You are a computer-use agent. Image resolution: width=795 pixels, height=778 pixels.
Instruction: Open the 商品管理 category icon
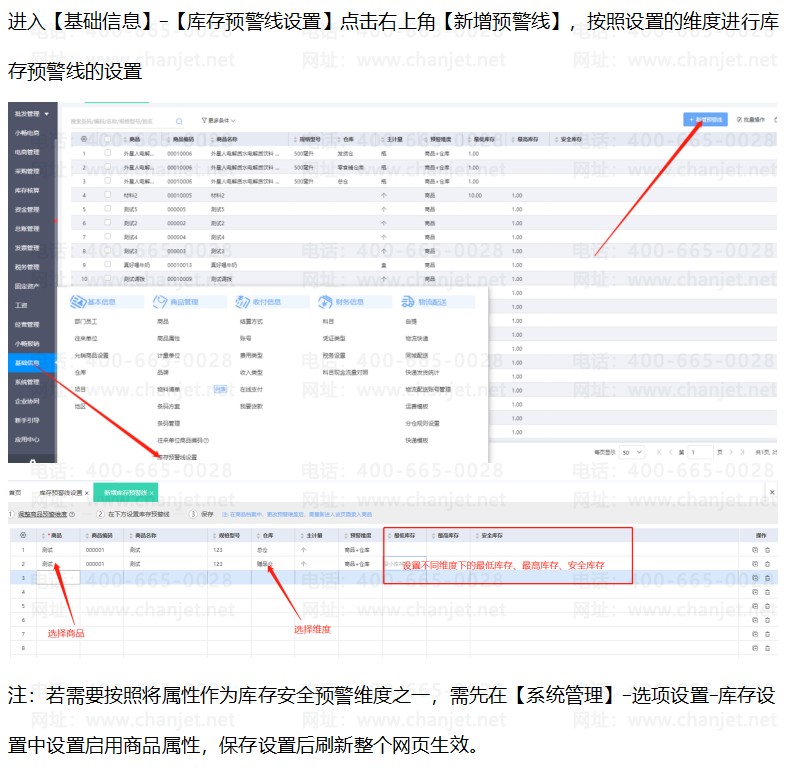click(x=160, y=302)
